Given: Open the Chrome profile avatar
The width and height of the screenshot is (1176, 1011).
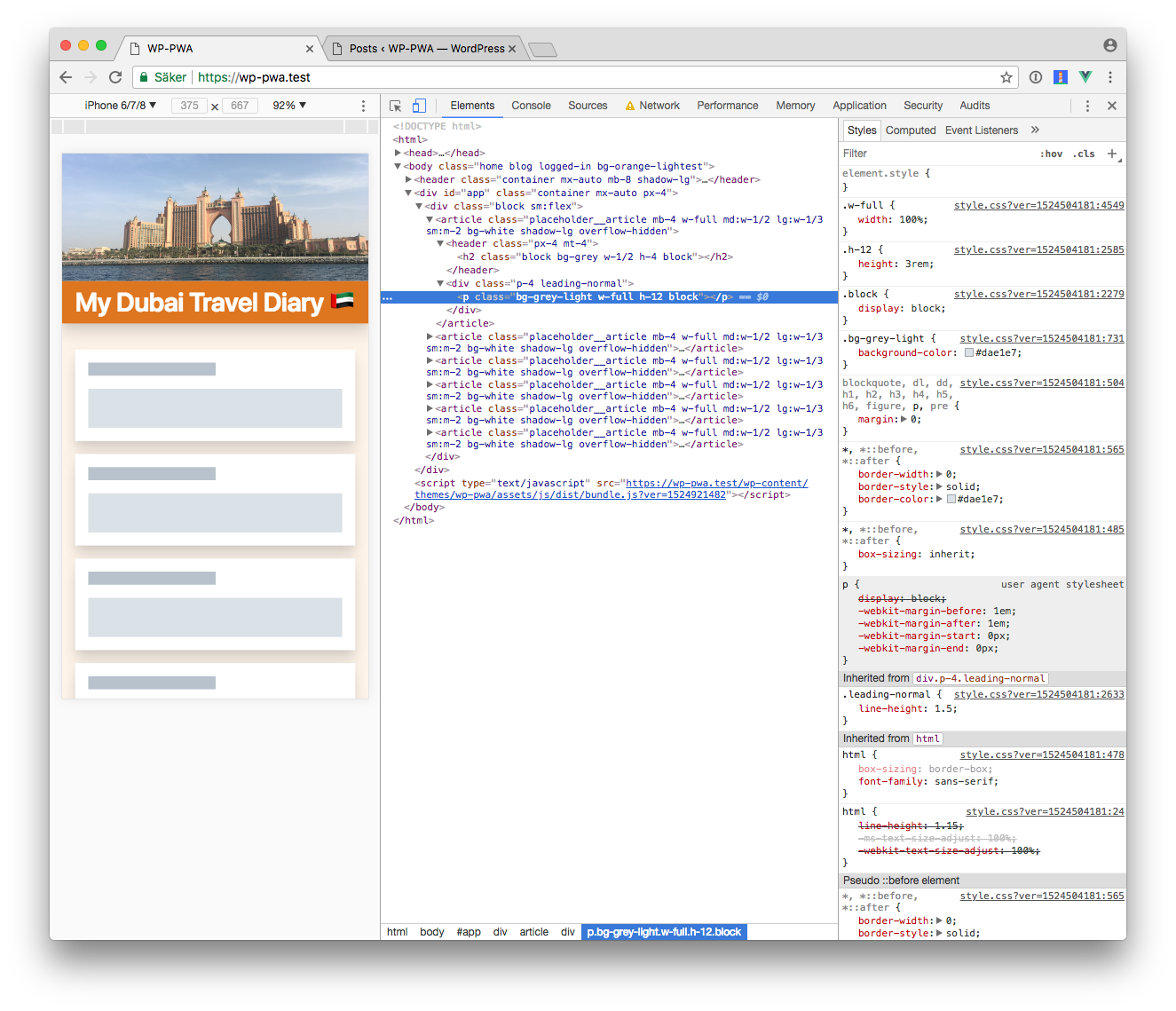Looking at the screenshot, I should point(1110,45).
